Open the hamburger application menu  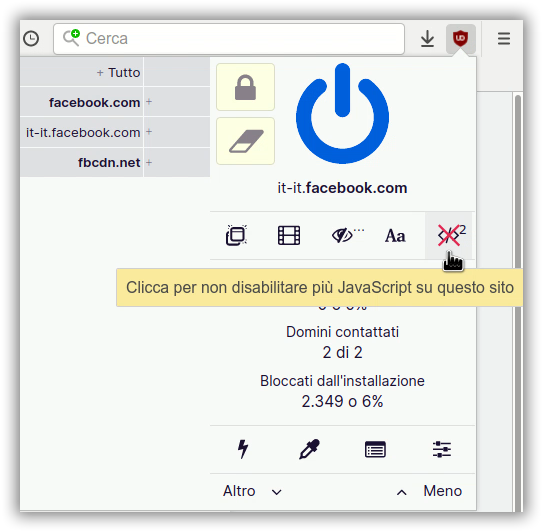click(x=504, y=38)
